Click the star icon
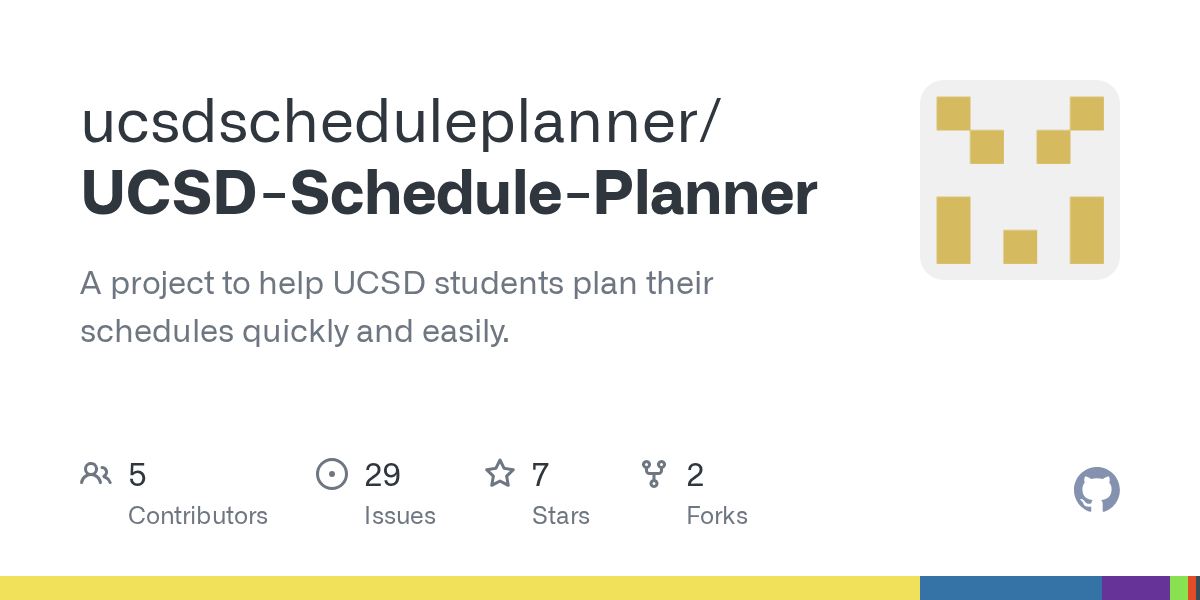This screenshot has width=1200, height=600. pyautogui.click(x=499, y=474)
